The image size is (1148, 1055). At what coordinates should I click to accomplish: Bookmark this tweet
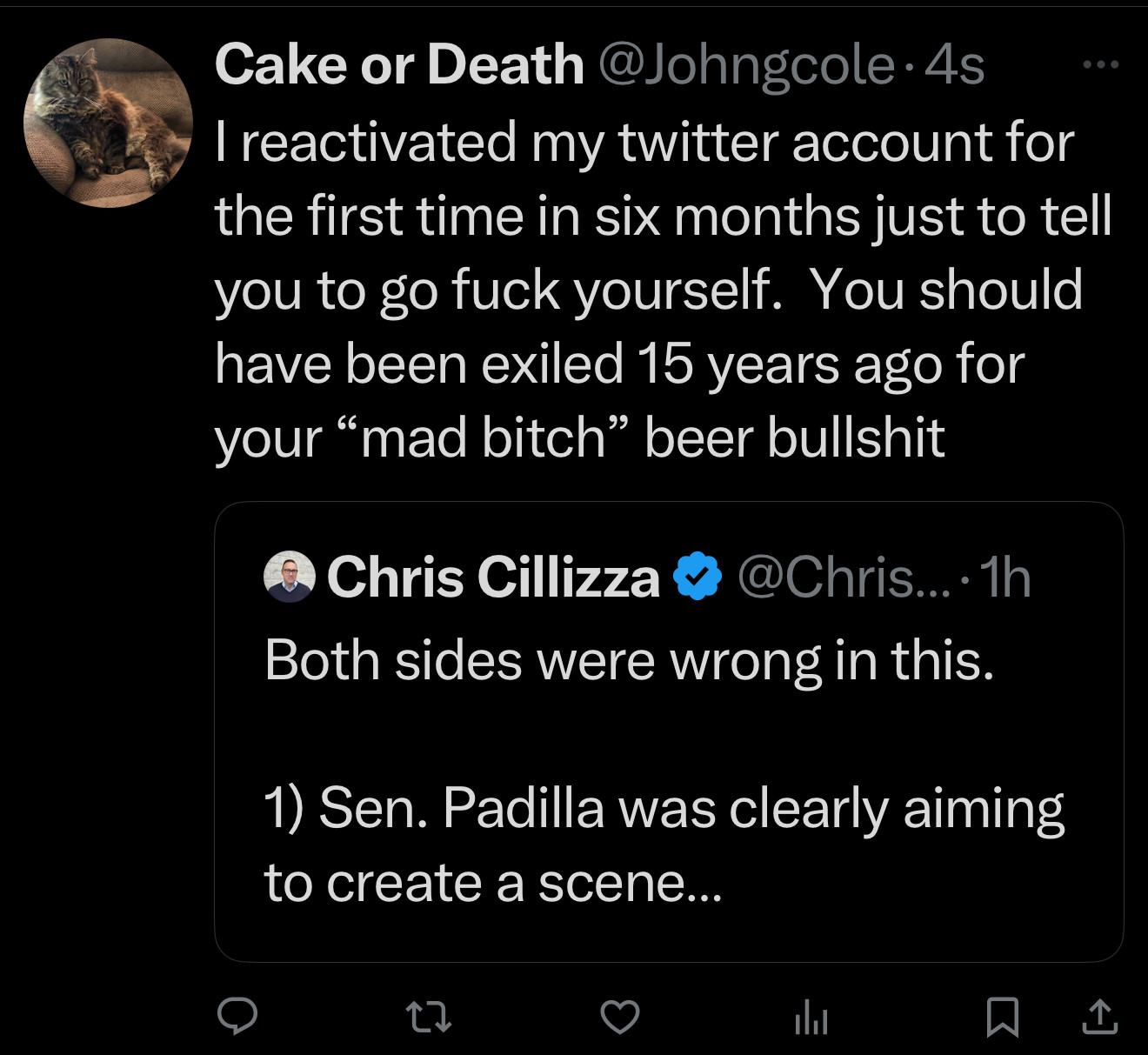point(1003,1017)
